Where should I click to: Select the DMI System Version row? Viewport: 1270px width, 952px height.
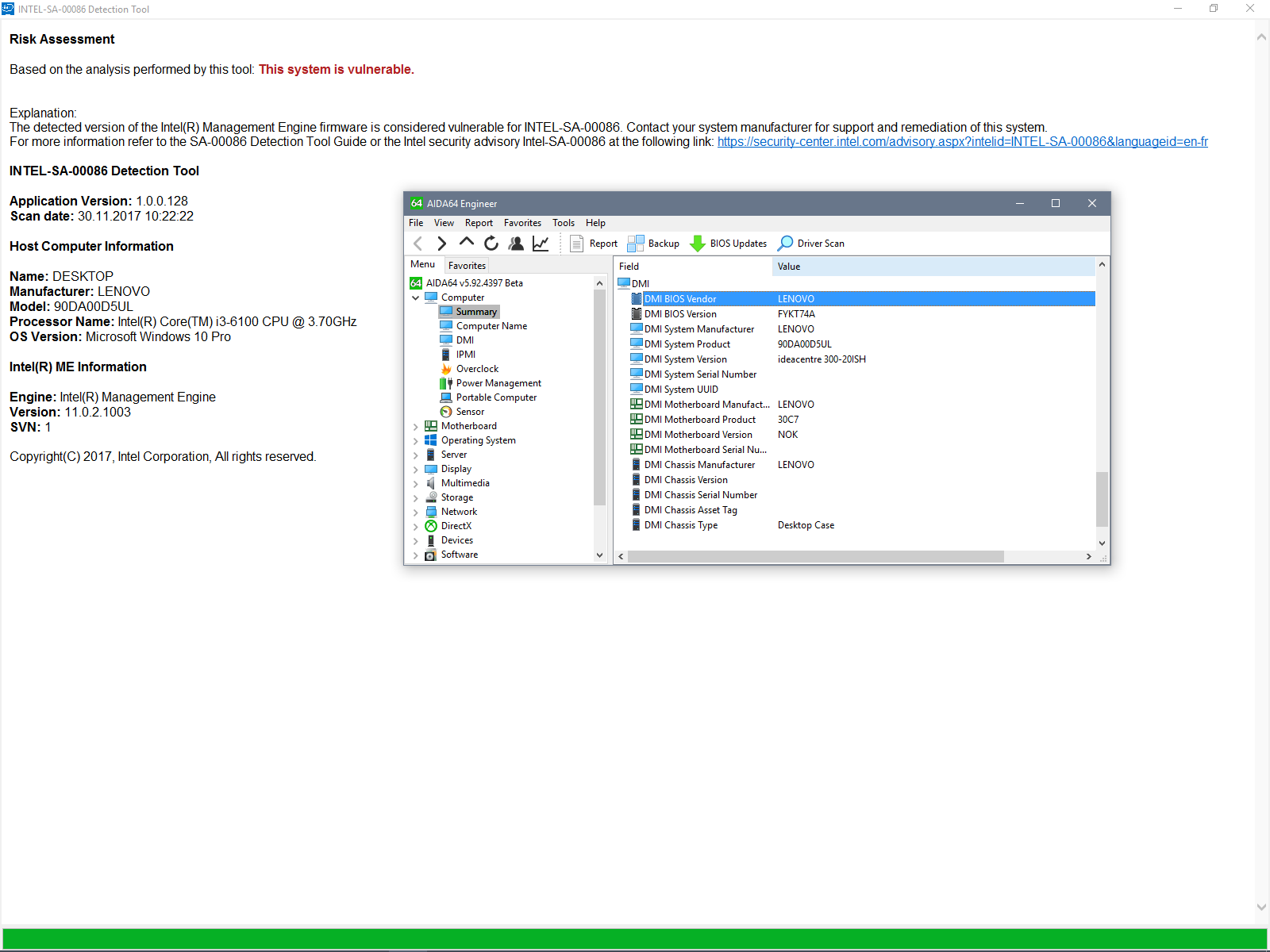click(x=862, y=359)
